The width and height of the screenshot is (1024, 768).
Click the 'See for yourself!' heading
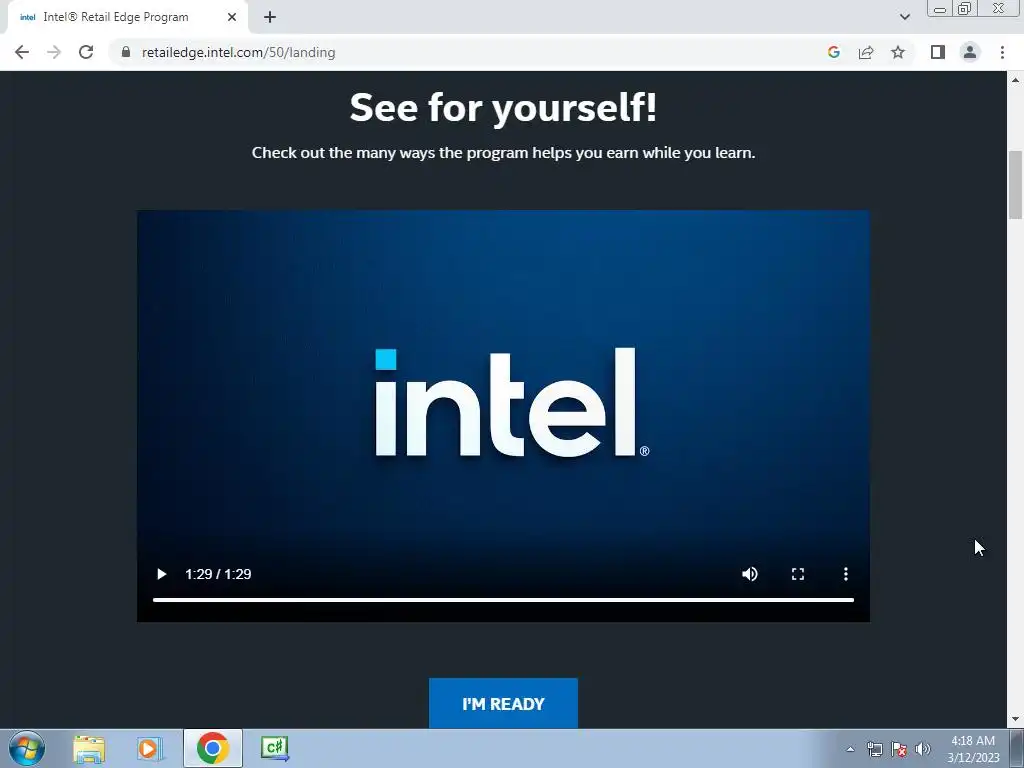(503, 108)
